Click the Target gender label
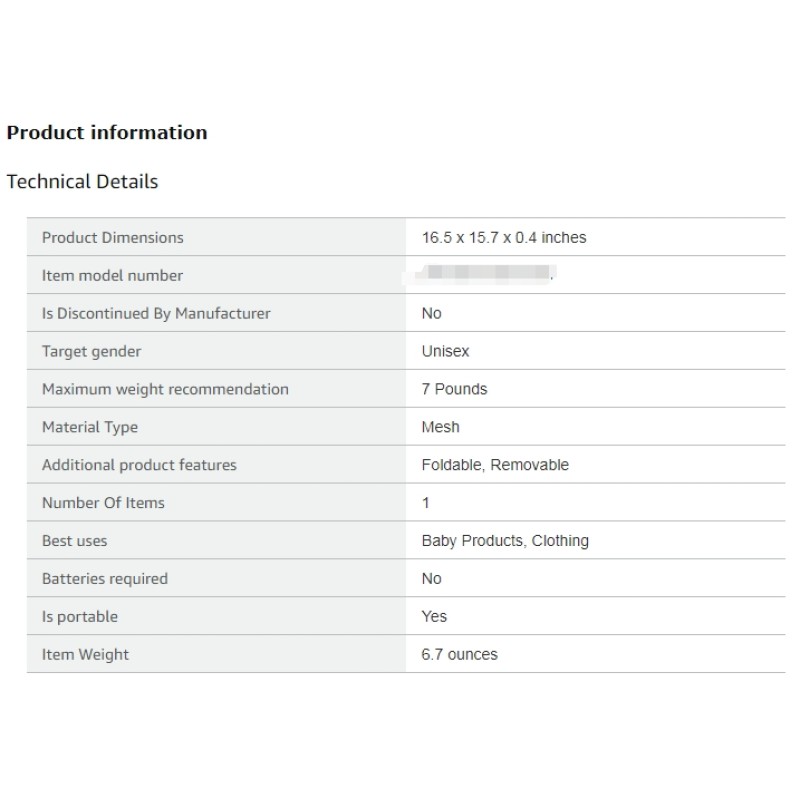 pyautogui.click(x=91, y=352)
